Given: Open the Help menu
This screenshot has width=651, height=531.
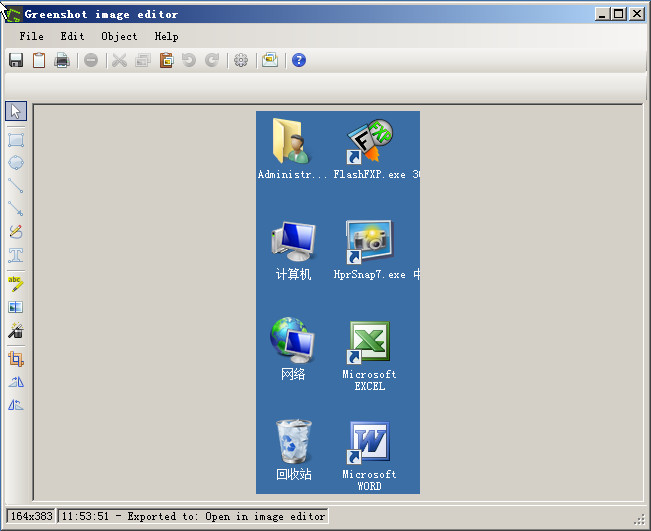Looking at the screenshot, I should [166, 37].
